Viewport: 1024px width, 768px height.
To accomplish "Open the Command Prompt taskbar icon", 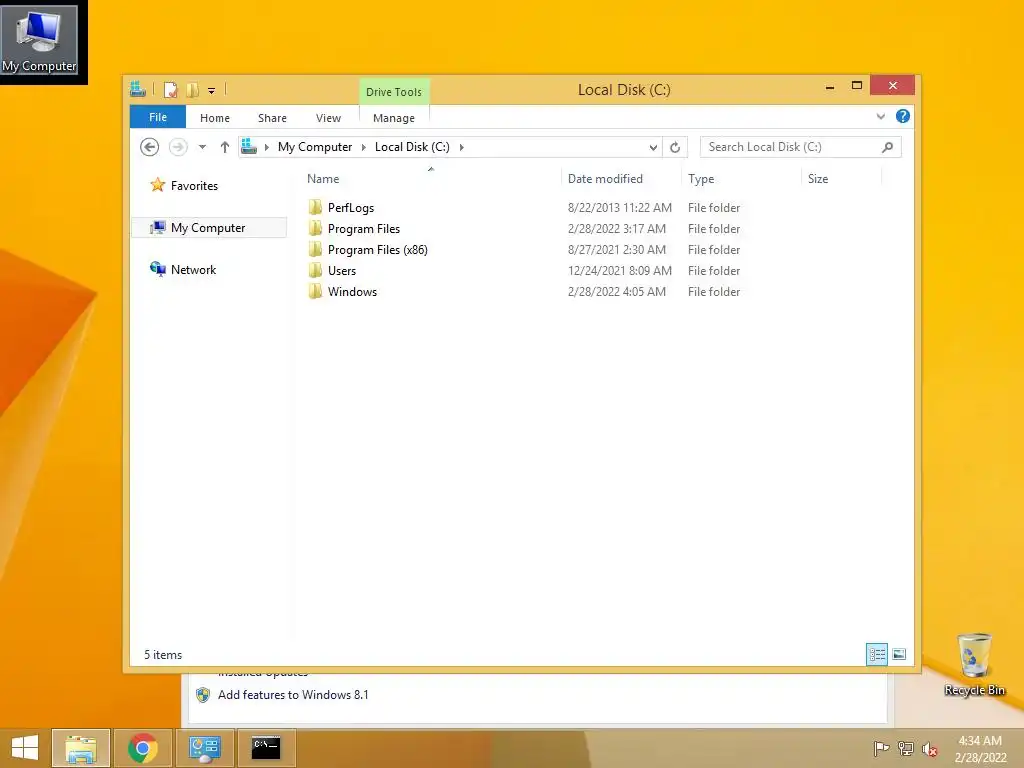I will (x=266, y=748).
